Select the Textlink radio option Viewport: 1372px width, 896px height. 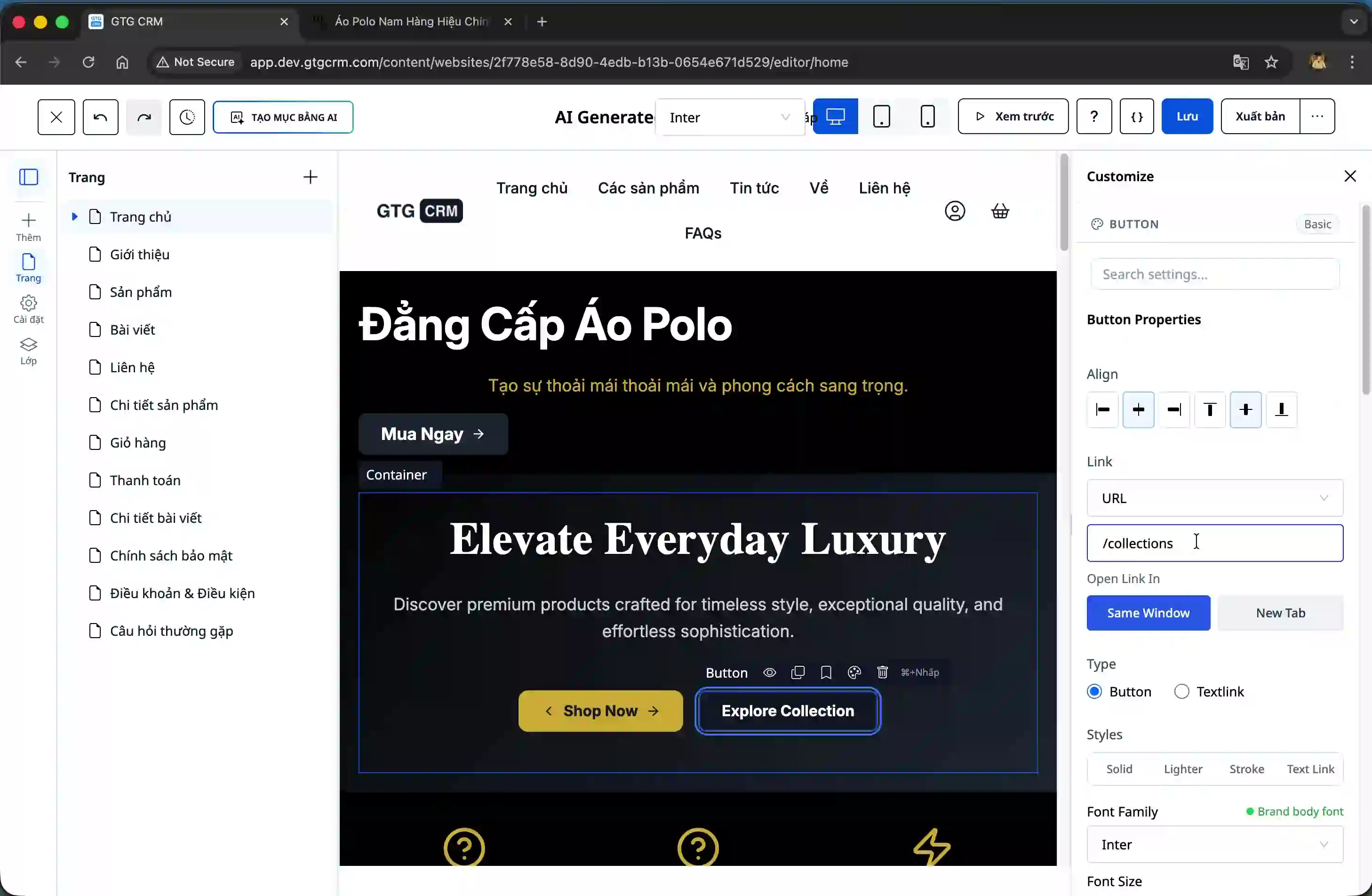point(1181,691)
